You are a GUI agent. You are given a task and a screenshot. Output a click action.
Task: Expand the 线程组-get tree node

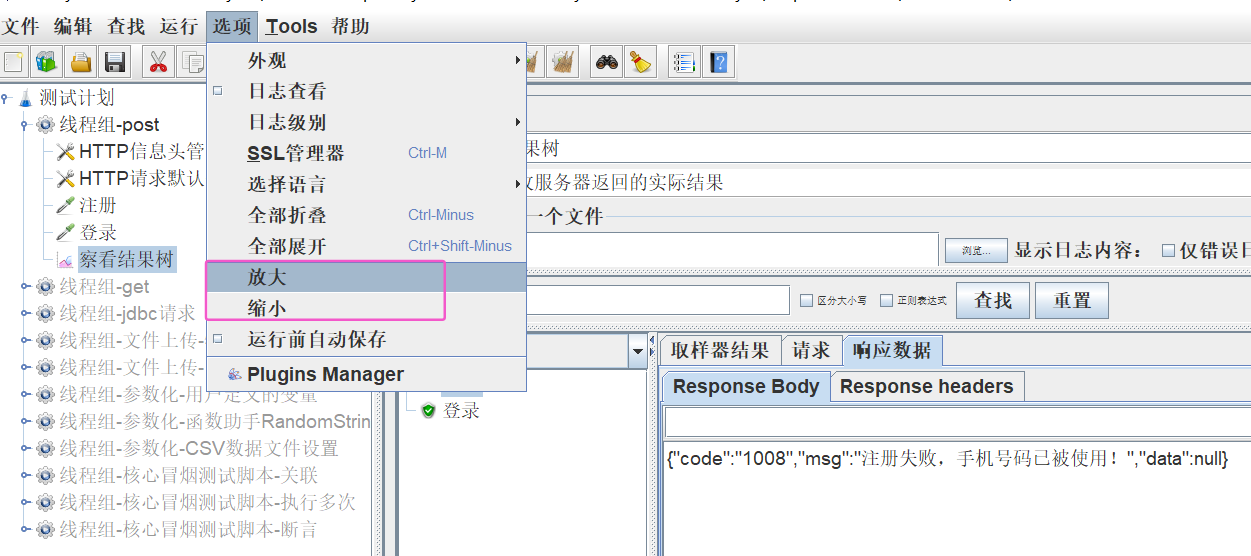[25, 287]
